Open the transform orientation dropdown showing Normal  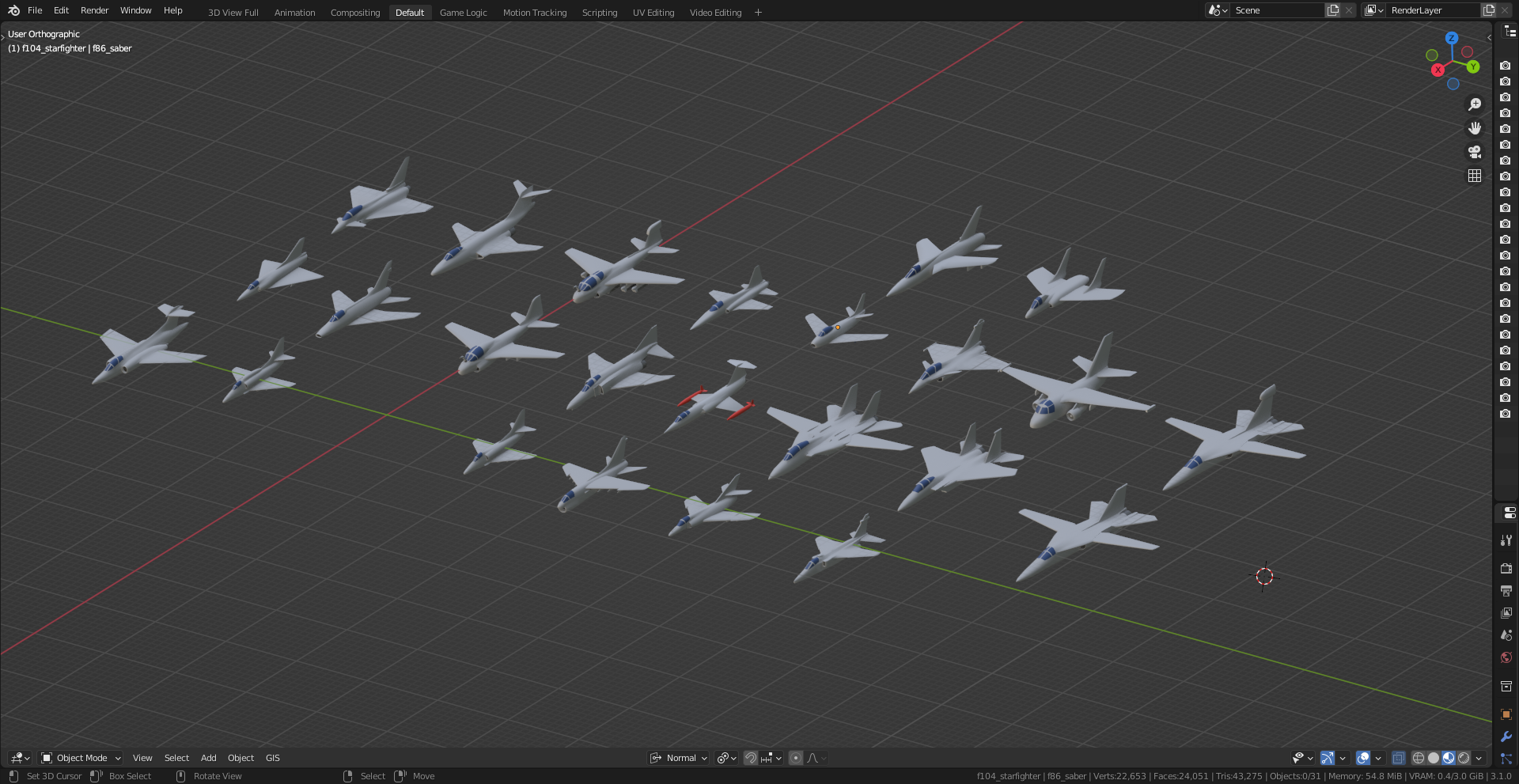678,758
